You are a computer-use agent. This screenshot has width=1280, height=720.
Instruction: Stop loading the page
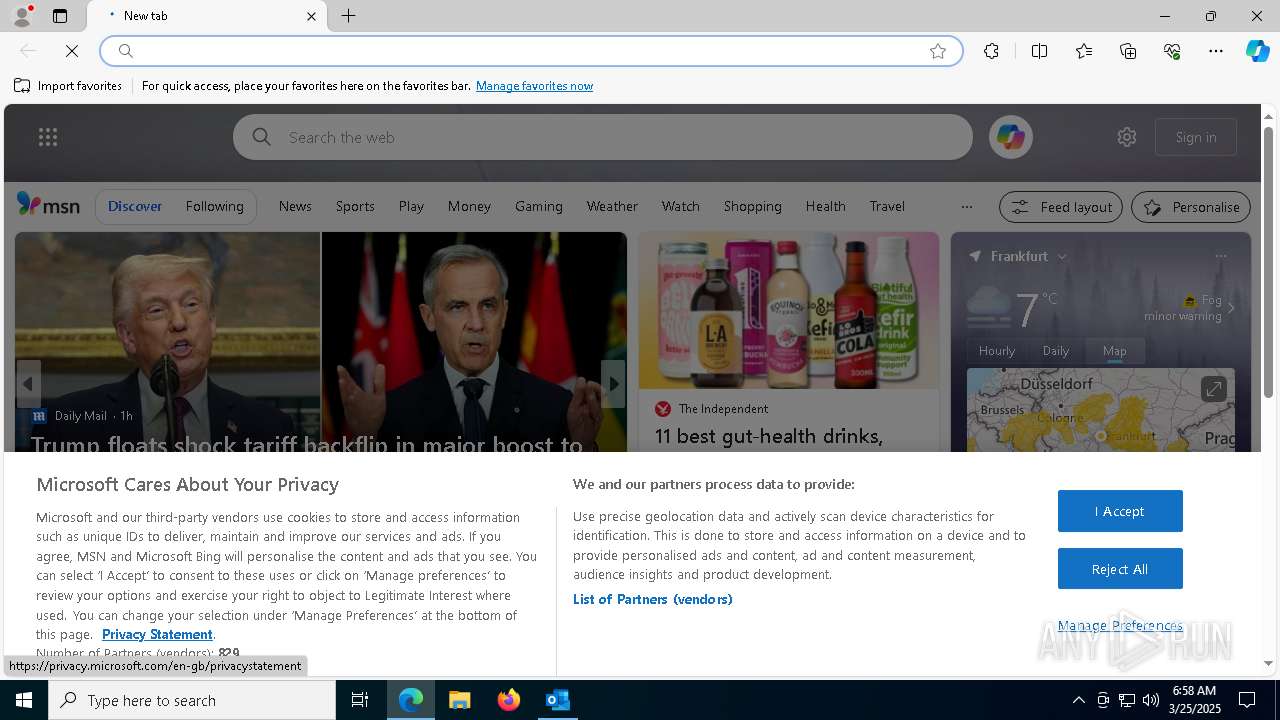point(72,51)
